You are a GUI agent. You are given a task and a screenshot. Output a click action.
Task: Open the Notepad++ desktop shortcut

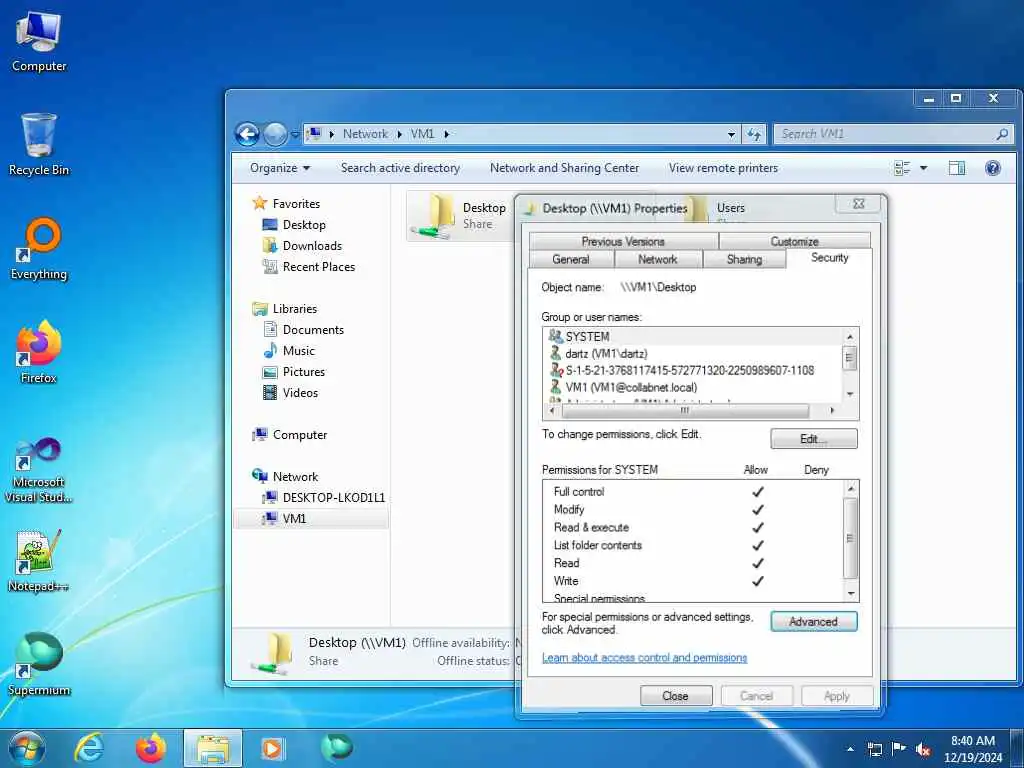coord(39,560)
